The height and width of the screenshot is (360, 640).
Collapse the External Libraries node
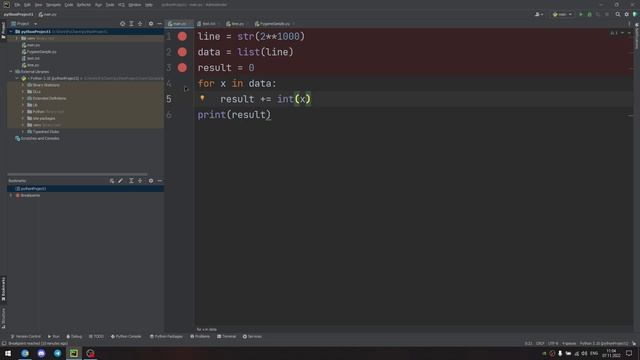pyautogui.click(x=11, y=72)
